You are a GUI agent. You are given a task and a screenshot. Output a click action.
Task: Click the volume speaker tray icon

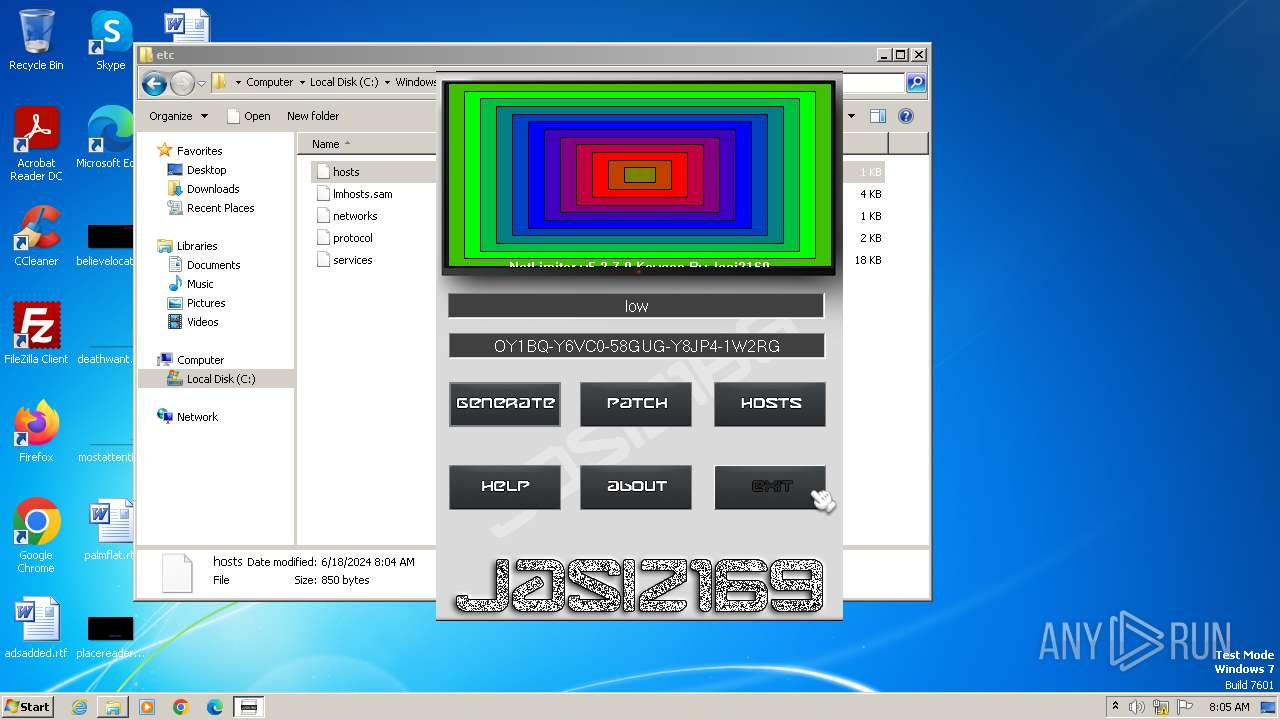(1138, 707)
